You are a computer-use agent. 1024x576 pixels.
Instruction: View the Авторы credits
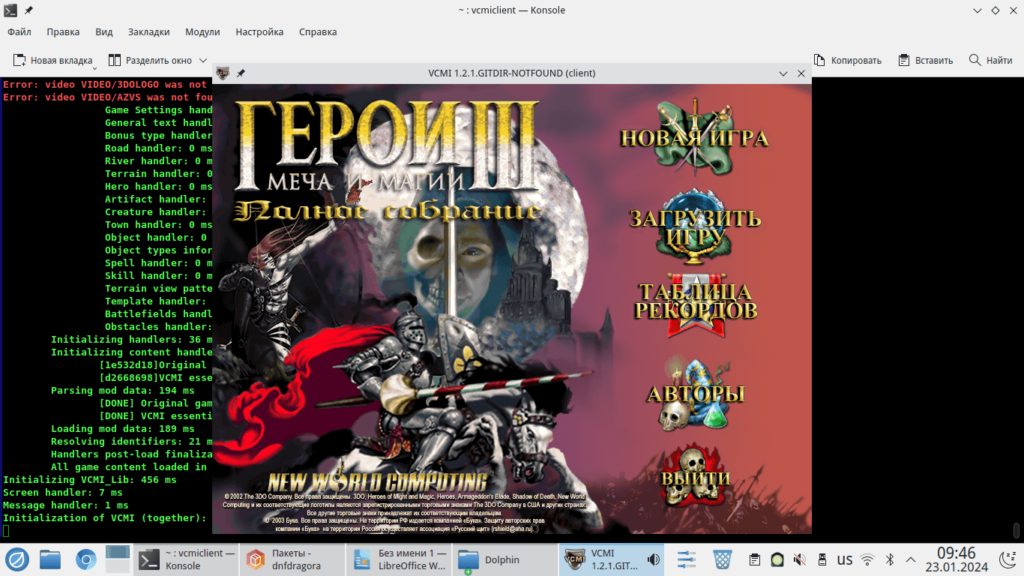(x=696, y=394)
